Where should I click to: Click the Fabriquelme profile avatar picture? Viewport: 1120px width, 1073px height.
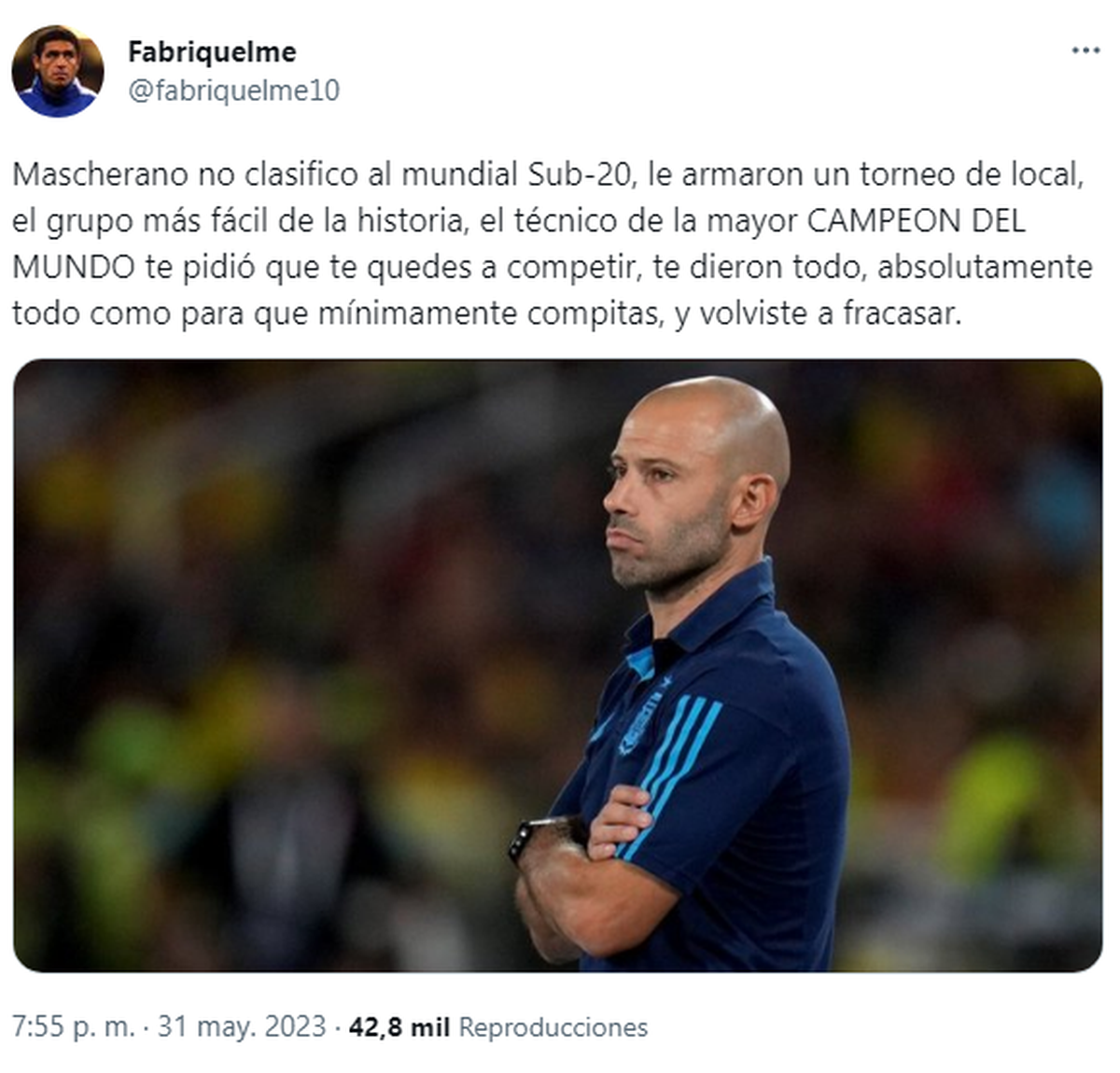tap(58, 72)
